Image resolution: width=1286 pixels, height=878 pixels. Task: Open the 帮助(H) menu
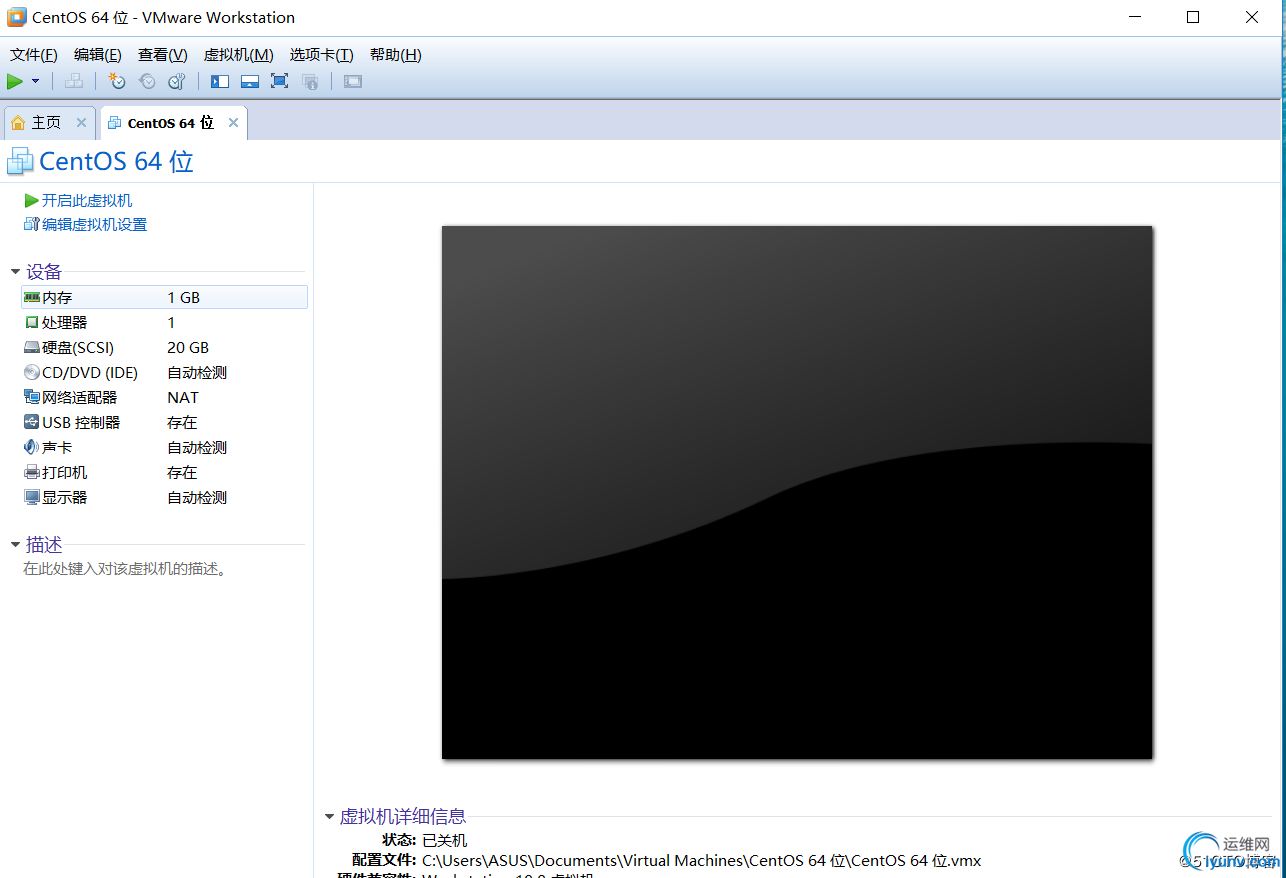tap(396, 55)
